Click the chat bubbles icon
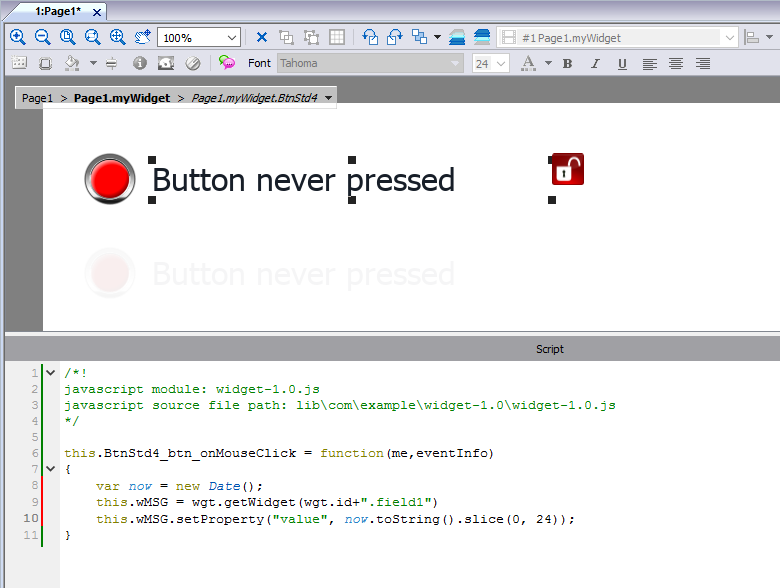 227,63
